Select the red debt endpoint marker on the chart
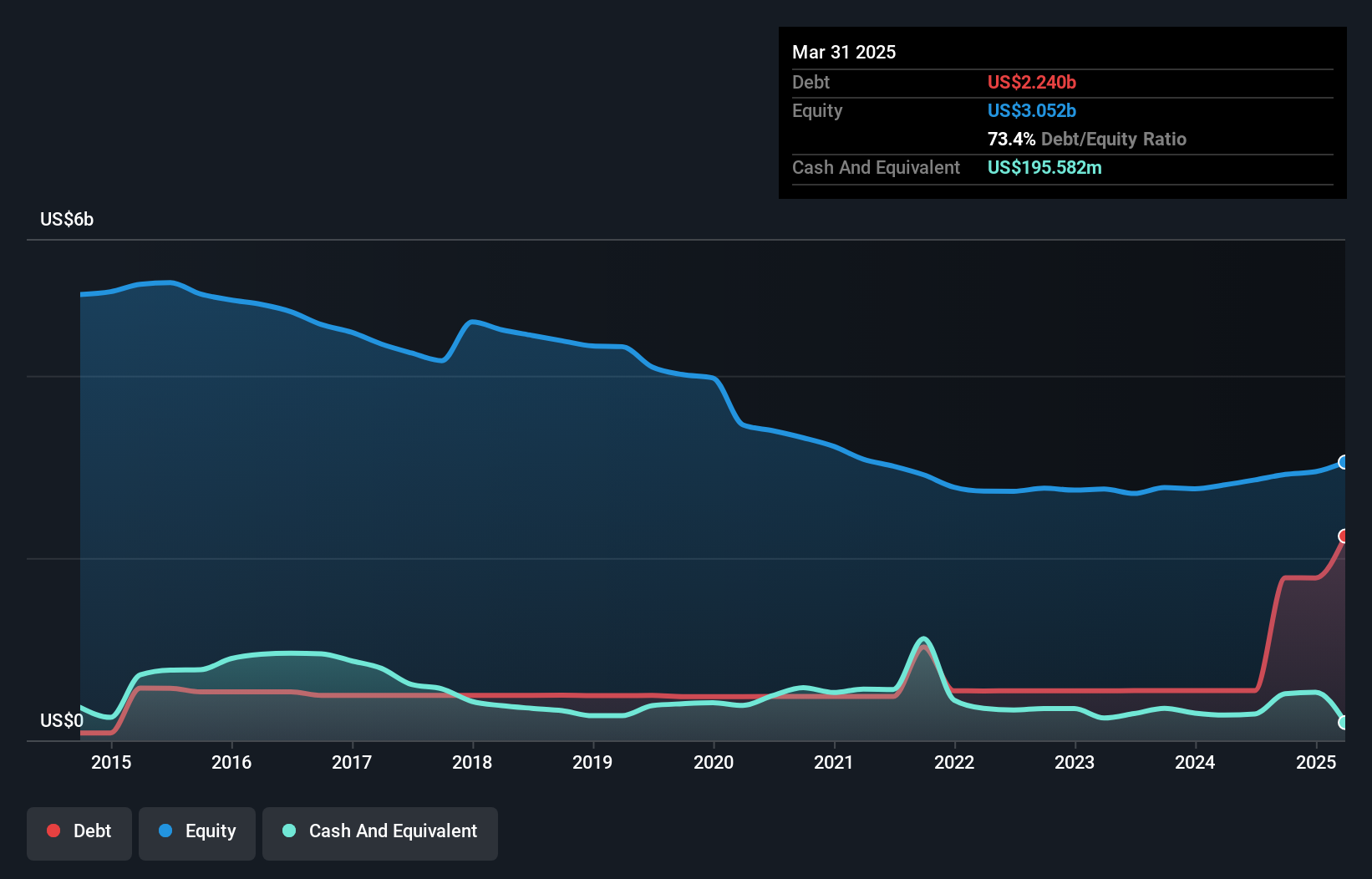This screenshot has height=879, width=1372. pyautogui.click(x=1344, y=537)
